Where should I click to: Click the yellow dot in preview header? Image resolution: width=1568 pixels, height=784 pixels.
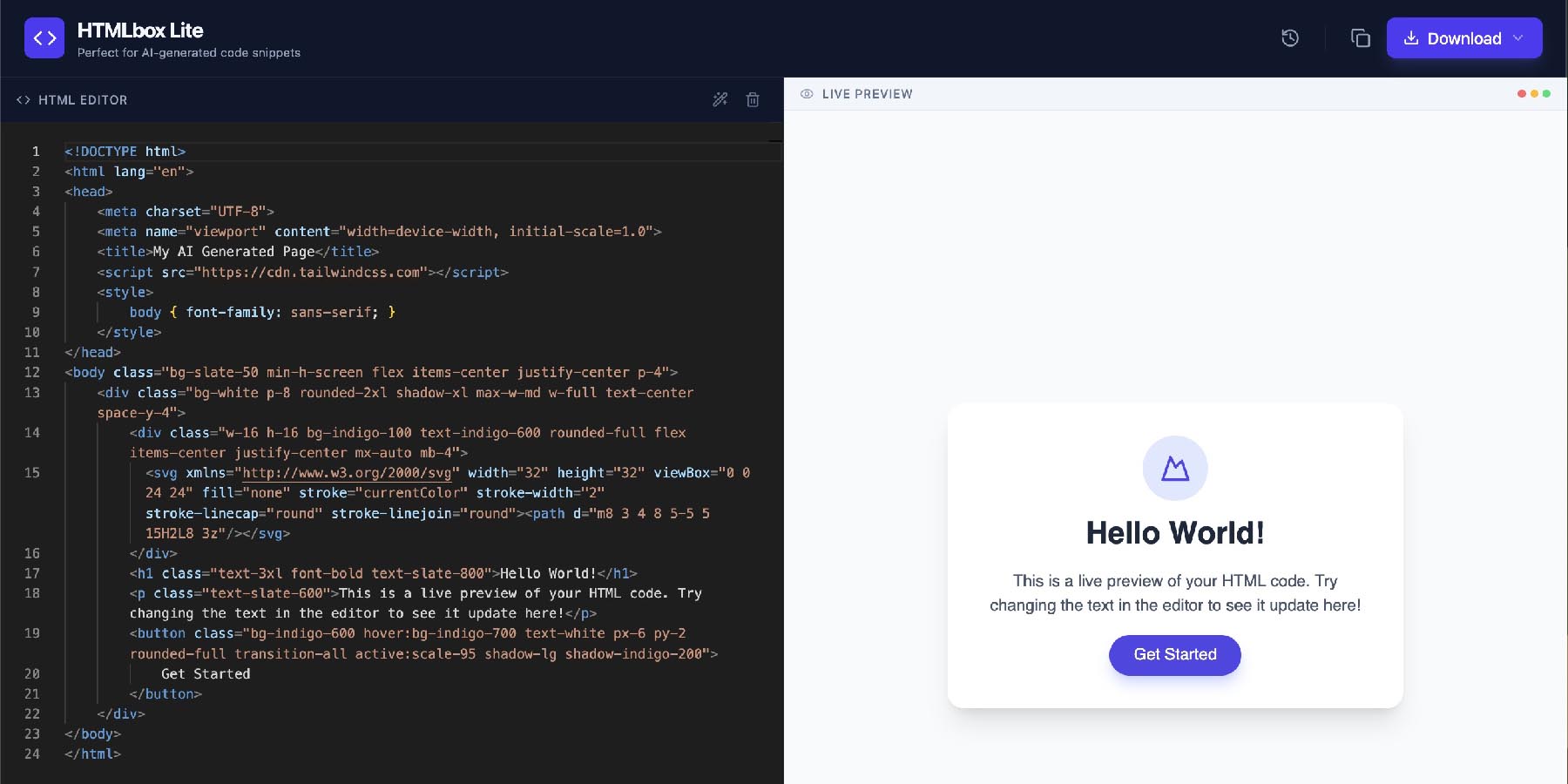pyautogui.click(x=1534, y=94)
